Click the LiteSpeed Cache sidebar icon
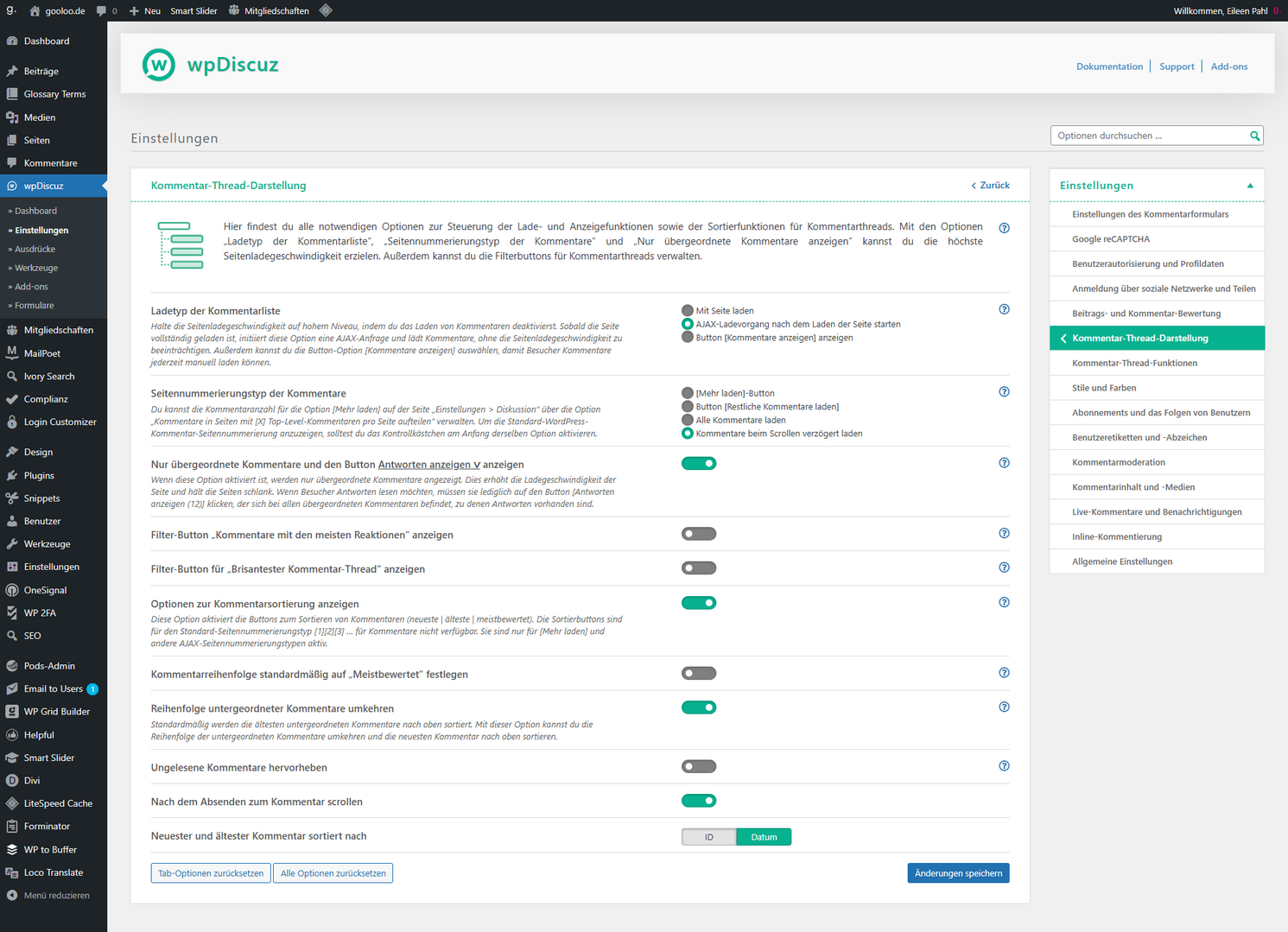The image size is (1288, 932). (12, 803)
